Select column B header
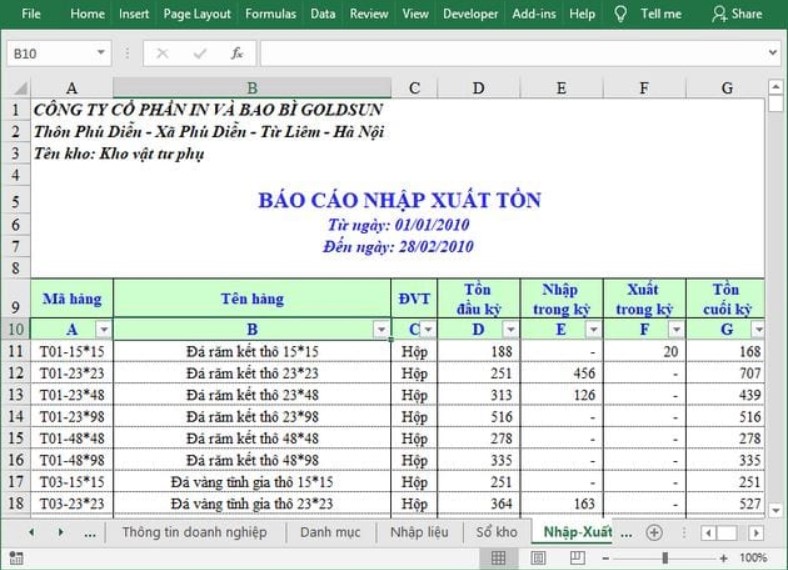Screen dimensions: 788x570 coord(252,88)
